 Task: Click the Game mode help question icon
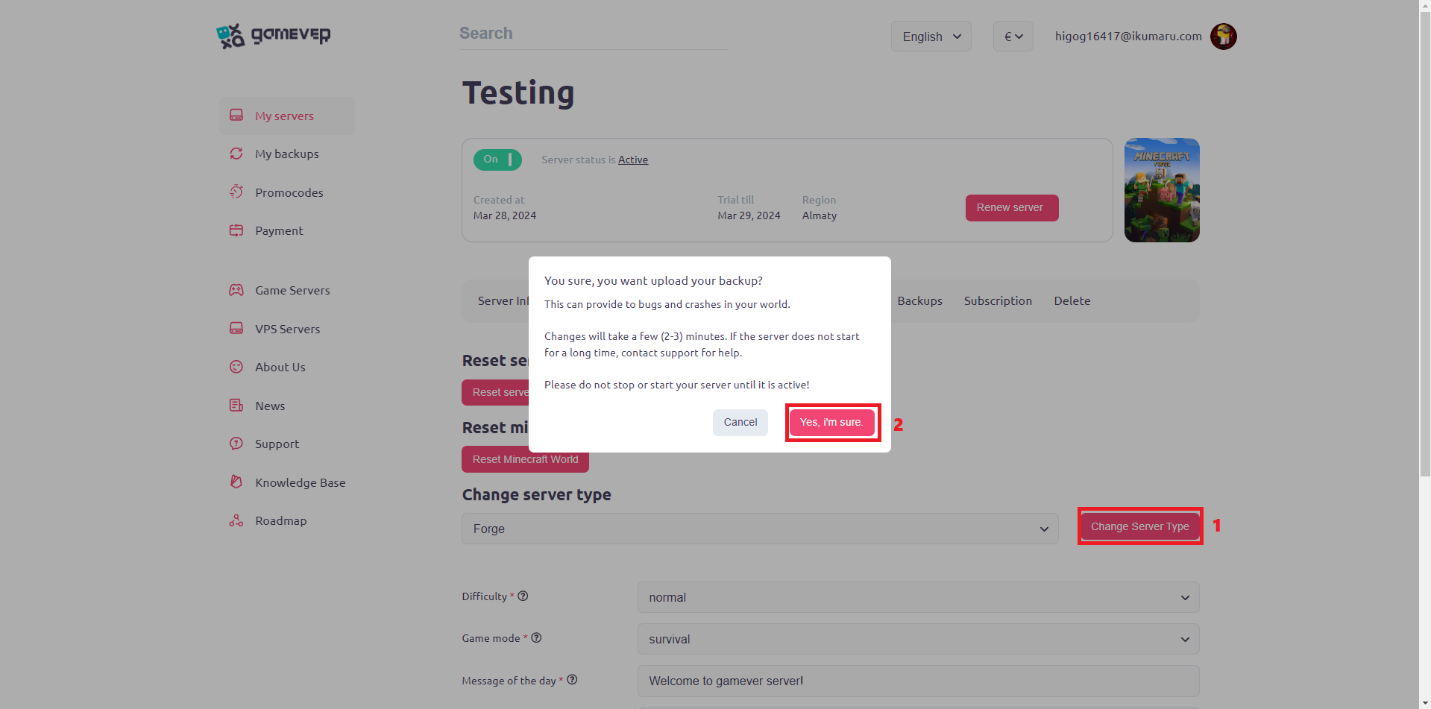[536, 638]
